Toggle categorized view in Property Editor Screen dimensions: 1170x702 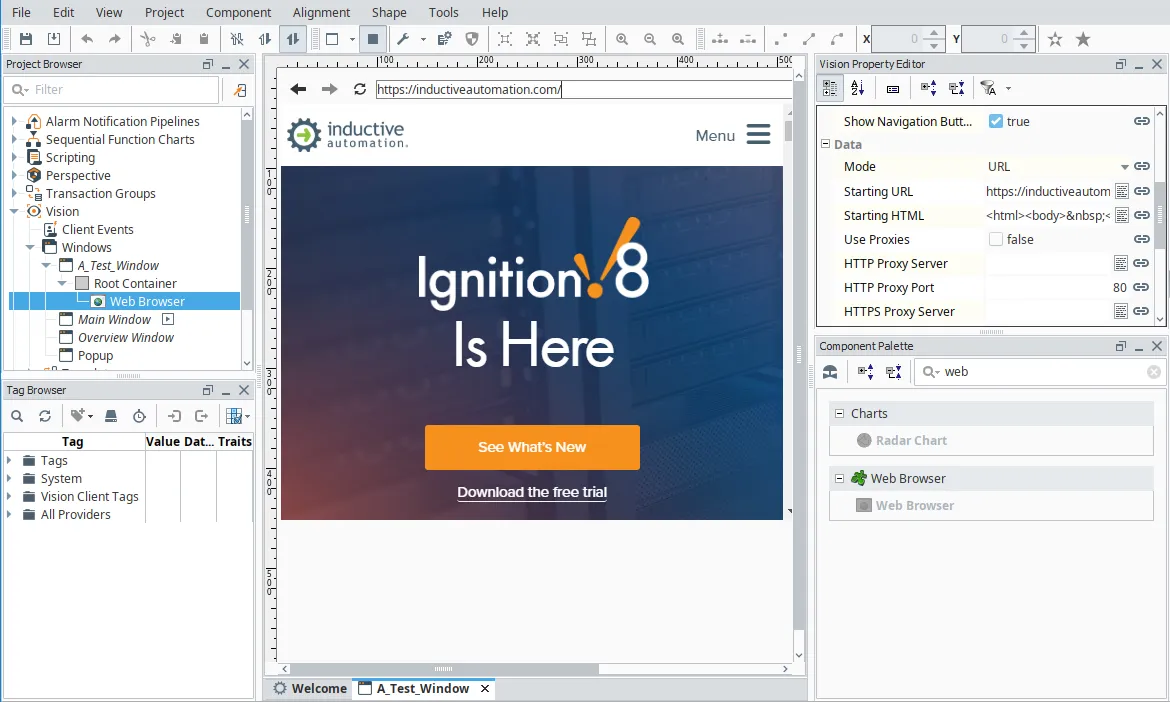(830, 88)
